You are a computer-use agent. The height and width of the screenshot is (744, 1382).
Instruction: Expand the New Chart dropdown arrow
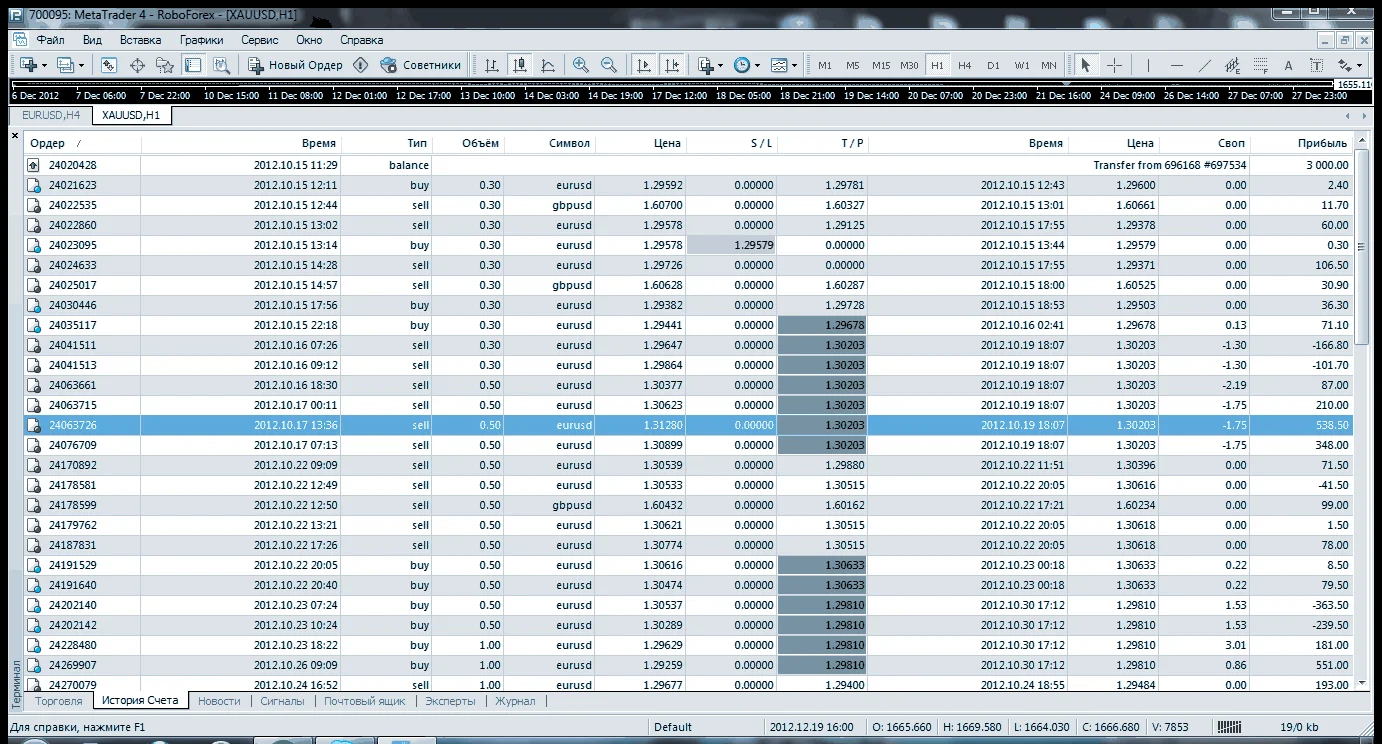(44, 65)
